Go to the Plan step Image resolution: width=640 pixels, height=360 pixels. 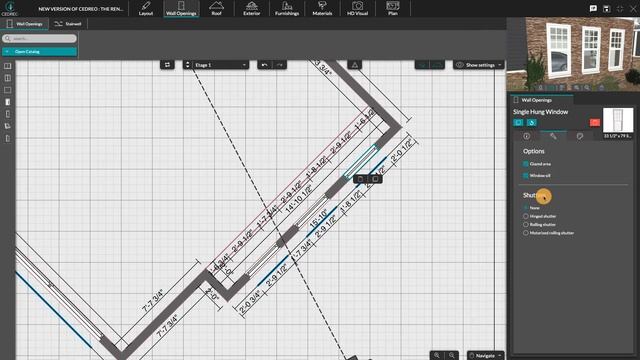pyautogui.click(x=393, y=8)
